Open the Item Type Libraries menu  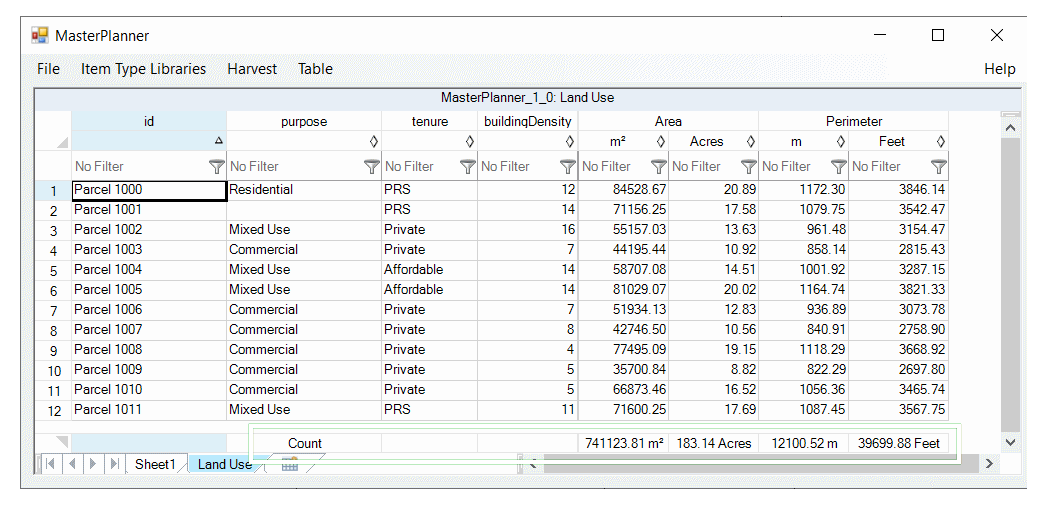click(x=143, y=69)
